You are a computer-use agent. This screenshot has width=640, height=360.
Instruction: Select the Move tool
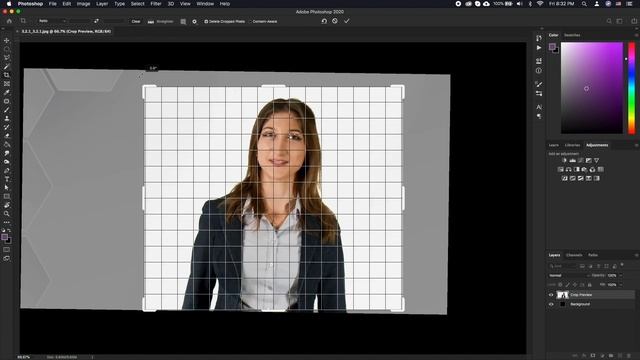(7, 40)
